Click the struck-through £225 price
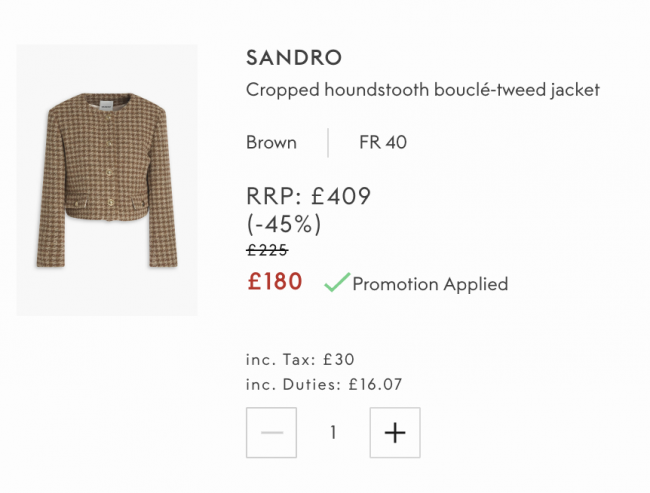Screen dimensions: 650x493 (267, 250)
